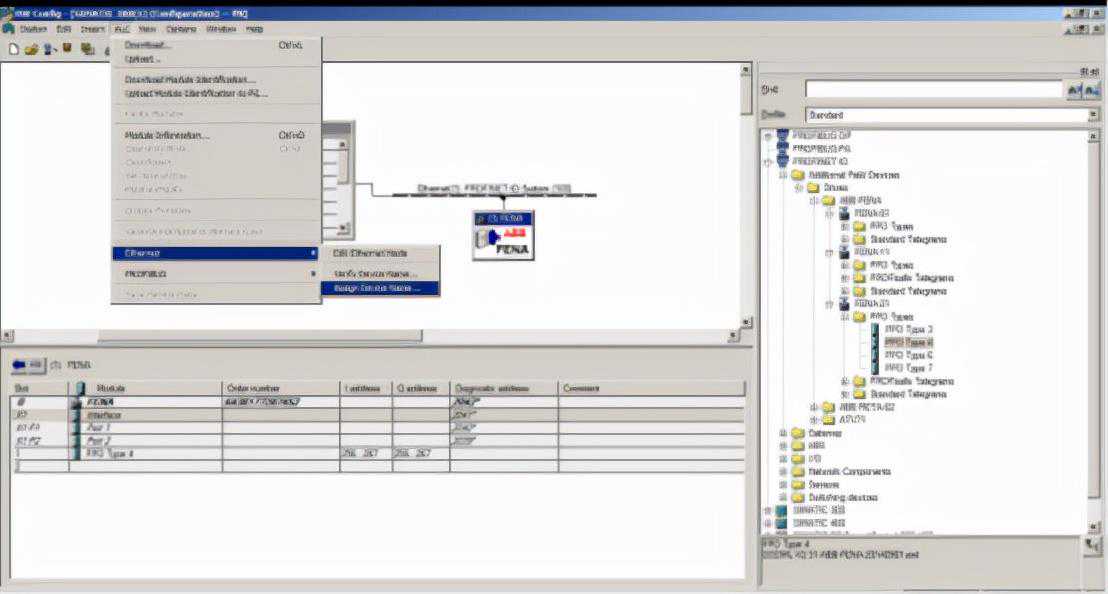
Task: Click the catalog find-down search icon
Action: 1074,90
